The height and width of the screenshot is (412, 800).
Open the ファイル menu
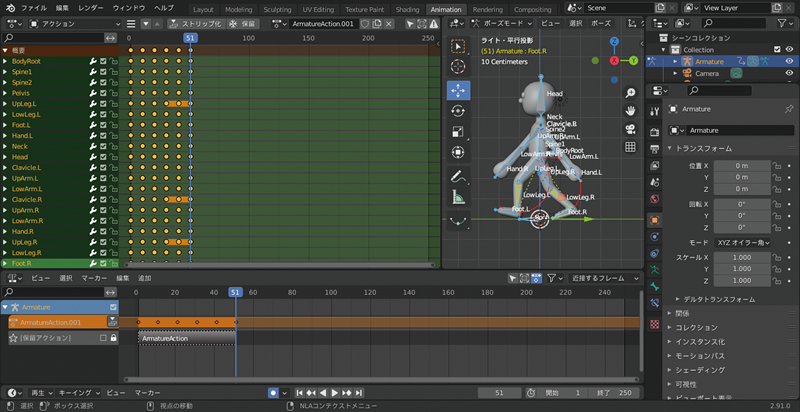[x=34, y=8]
